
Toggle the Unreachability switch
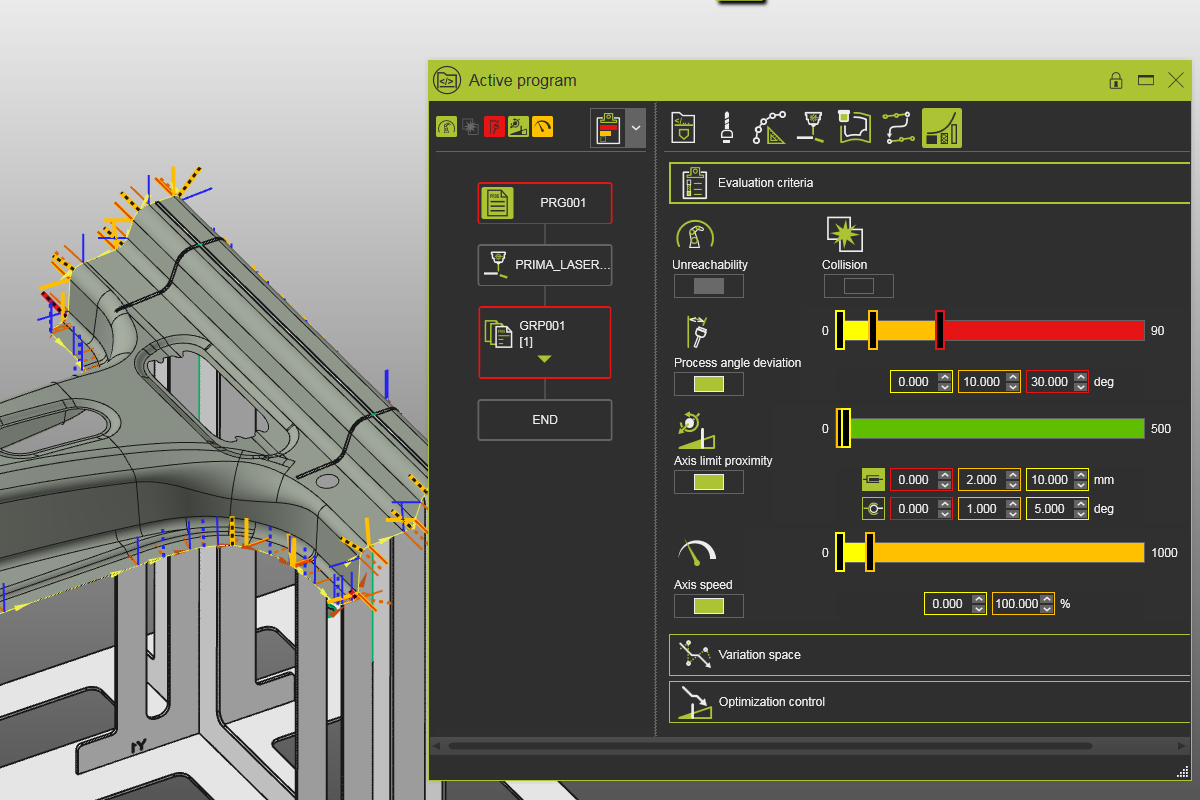(708, 286)
